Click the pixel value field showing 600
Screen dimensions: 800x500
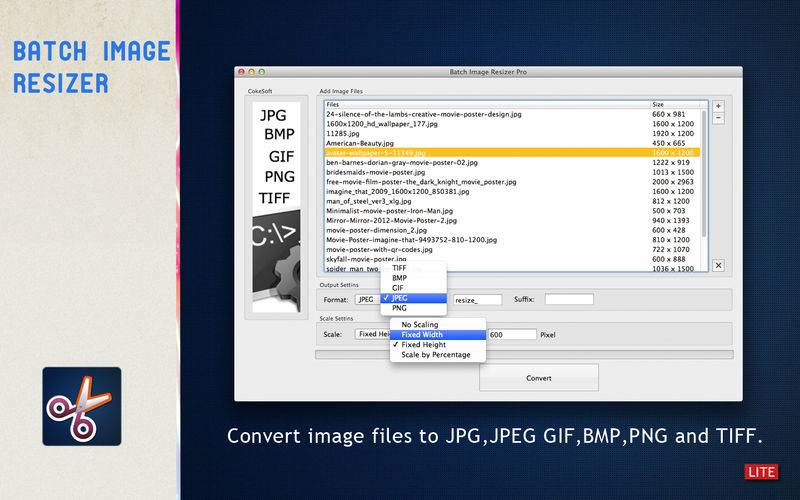[x=512, y=335]
